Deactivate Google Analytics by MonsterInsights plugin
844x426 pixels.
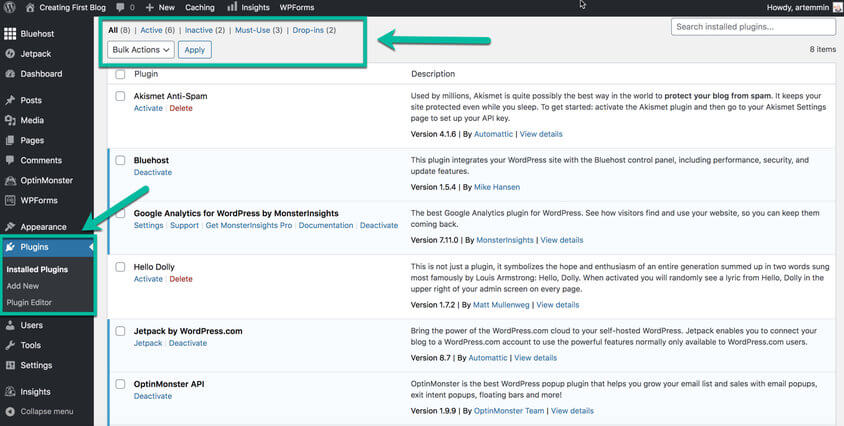click(379, 226)
